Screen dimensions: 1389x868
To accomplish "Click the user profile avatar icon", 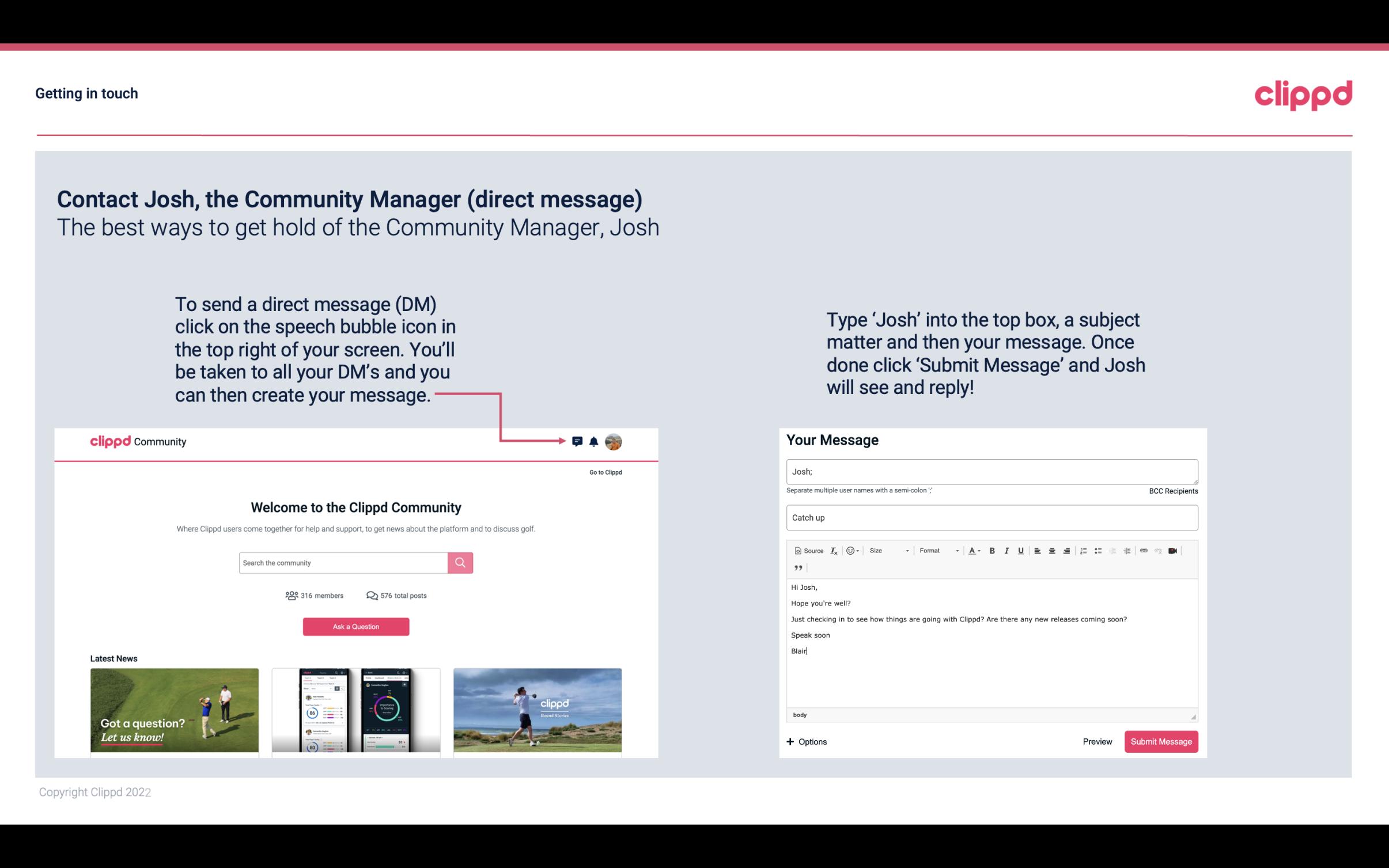I will pos(613,441).
